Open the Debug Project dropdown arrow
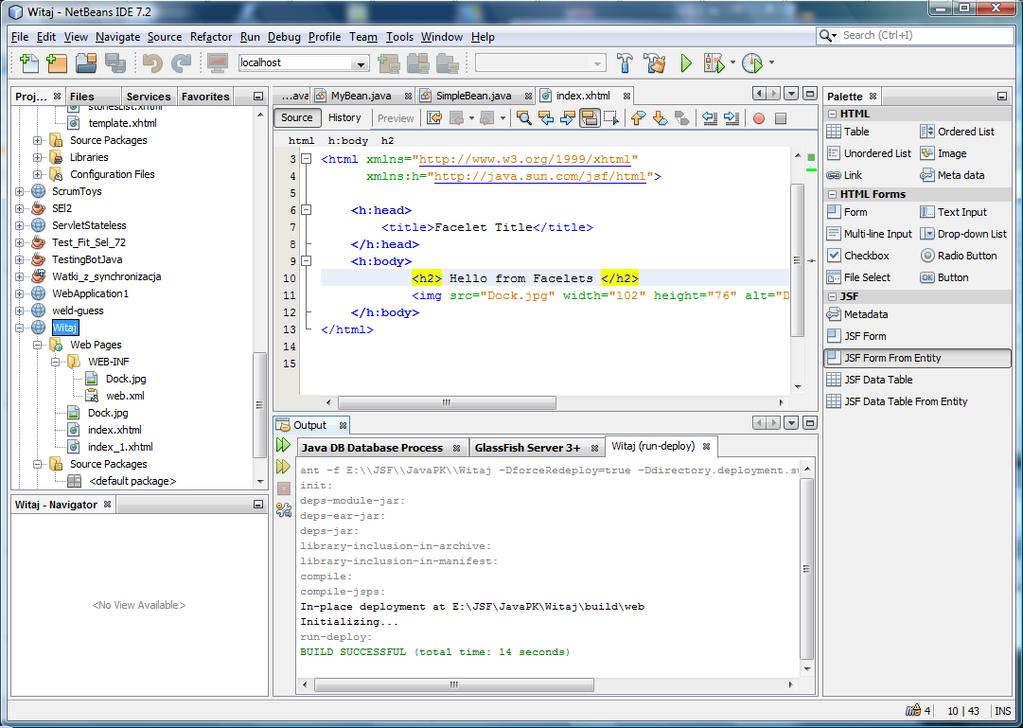Viewport: 1023px width, 728px height. click(x=732, y=63)
